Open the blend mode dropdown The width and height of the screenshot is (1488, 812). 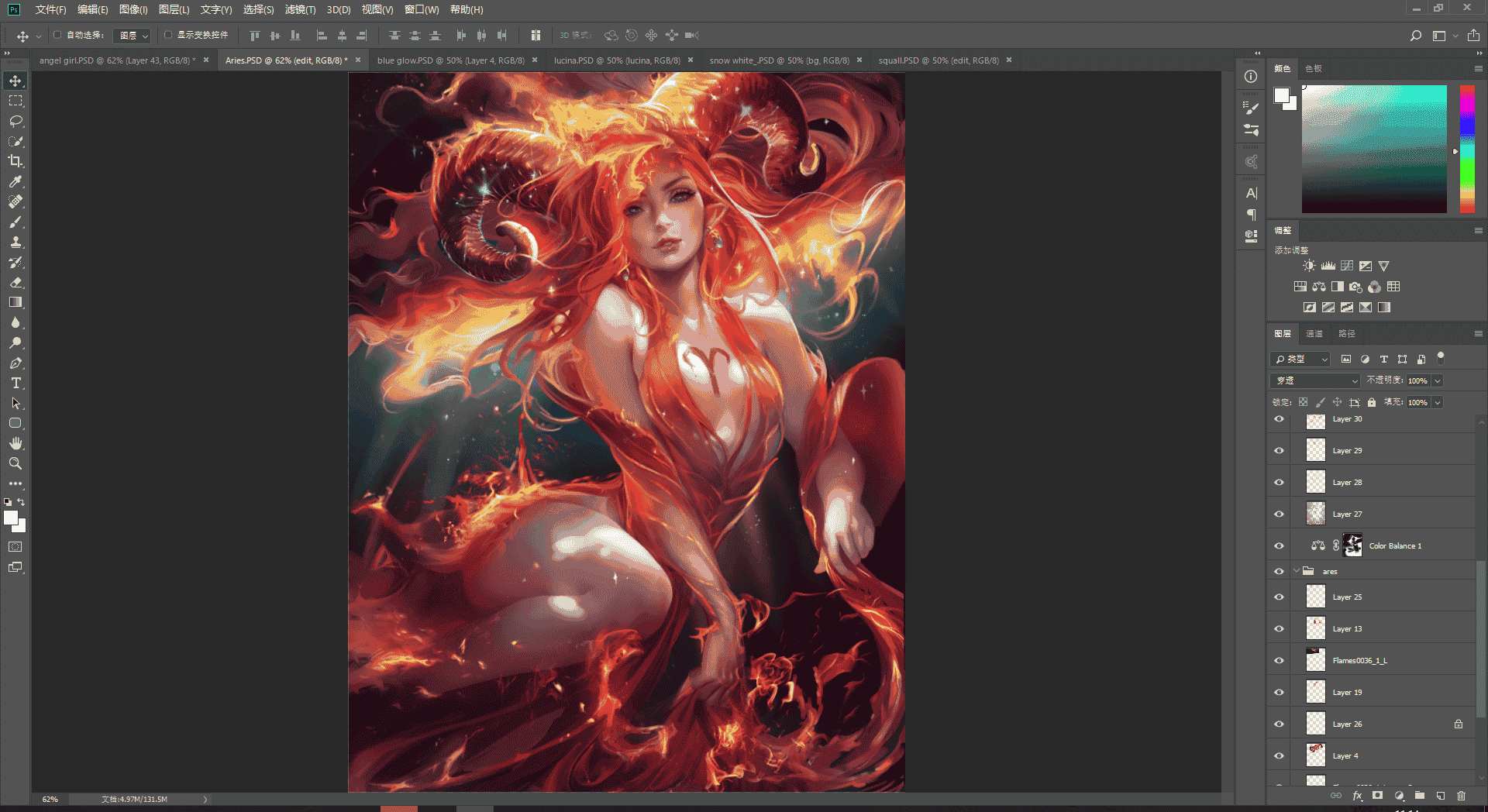coord(1315,380)
